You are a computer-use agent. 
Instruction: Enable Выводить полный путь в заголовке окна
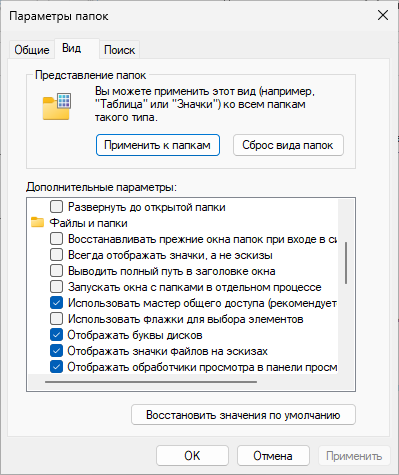pos(56,271)
